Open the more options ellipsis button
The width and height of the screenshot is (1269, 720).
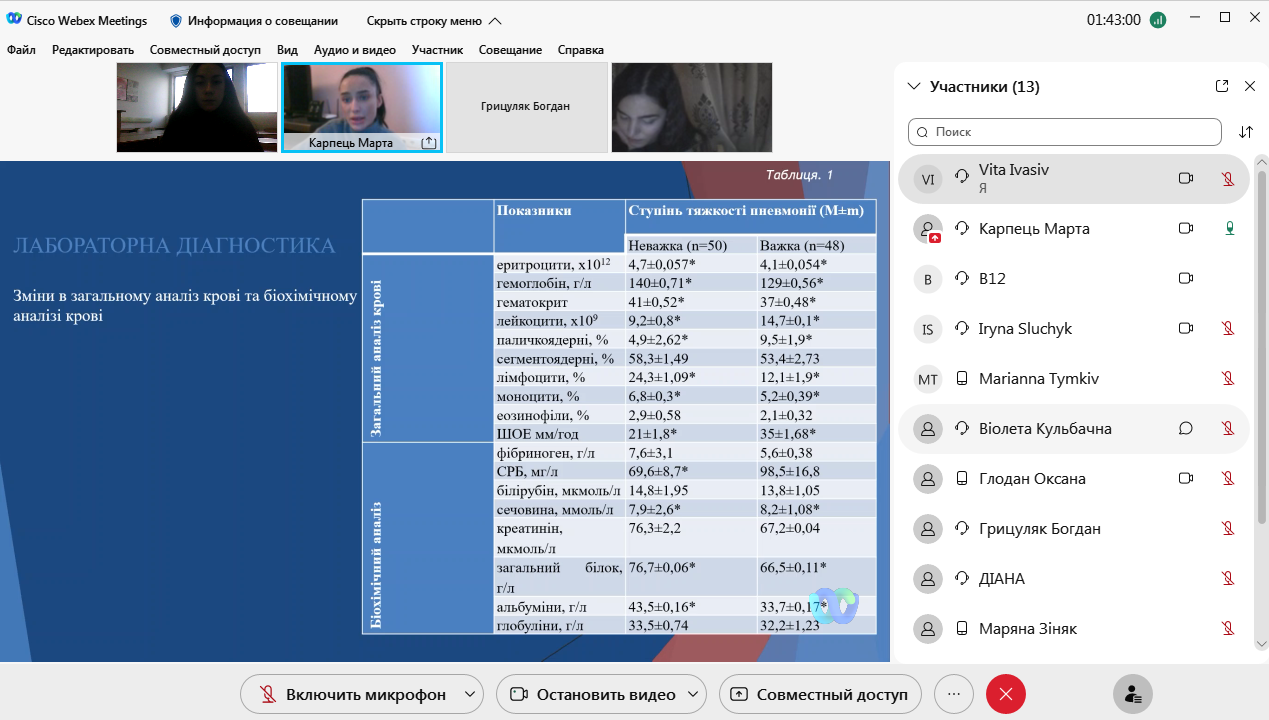[x=953, y=694]
